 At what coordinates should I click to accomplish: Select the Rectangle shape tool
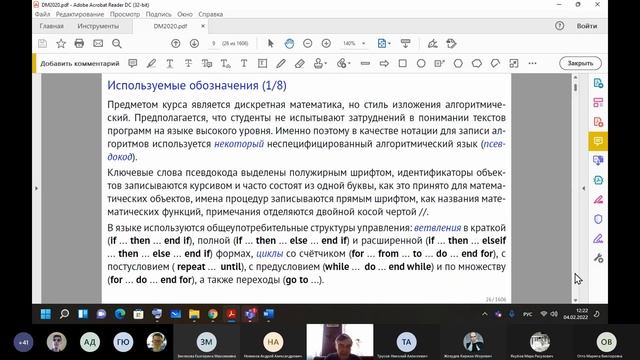point(402,63)
